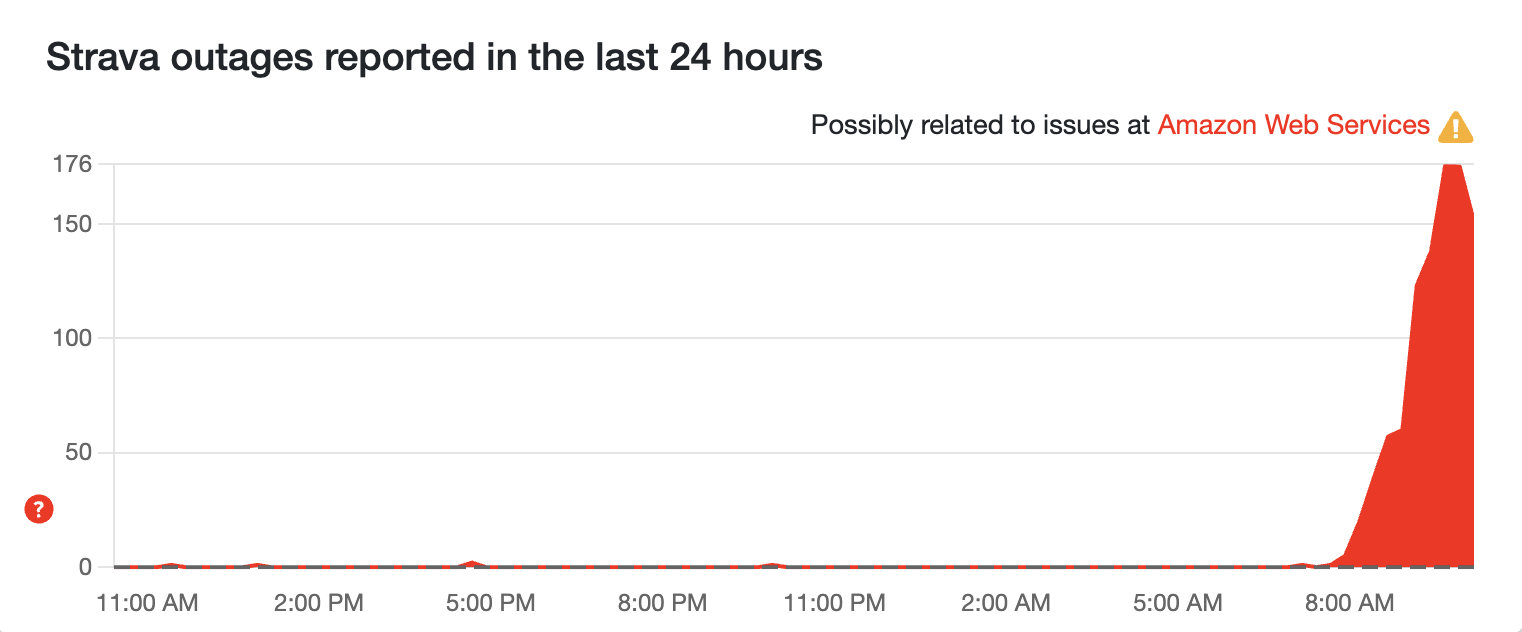Click the small red bump above 5:00 PM
This screenshot has width=1522, height=632.
(472, 562)
